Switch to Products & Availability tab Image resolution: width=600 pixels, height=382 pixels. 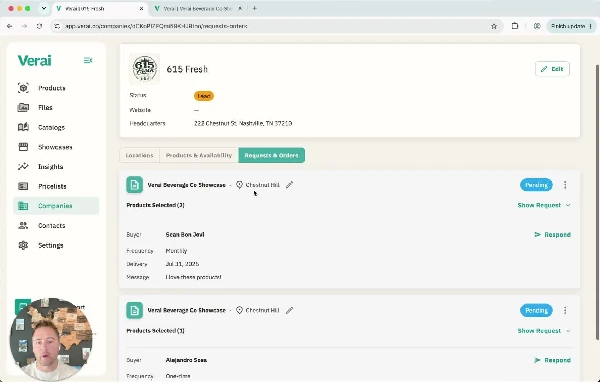coord(199,155)
